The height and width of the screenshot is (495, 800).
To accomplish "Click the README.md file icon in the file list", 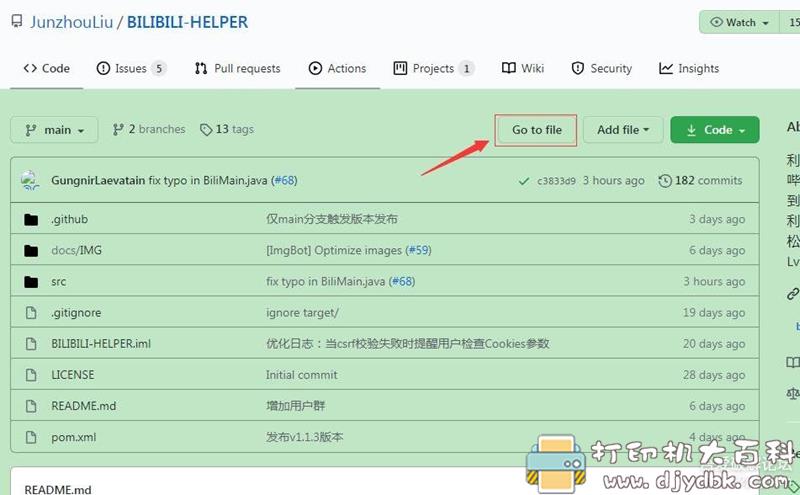I will pos(31,406).
